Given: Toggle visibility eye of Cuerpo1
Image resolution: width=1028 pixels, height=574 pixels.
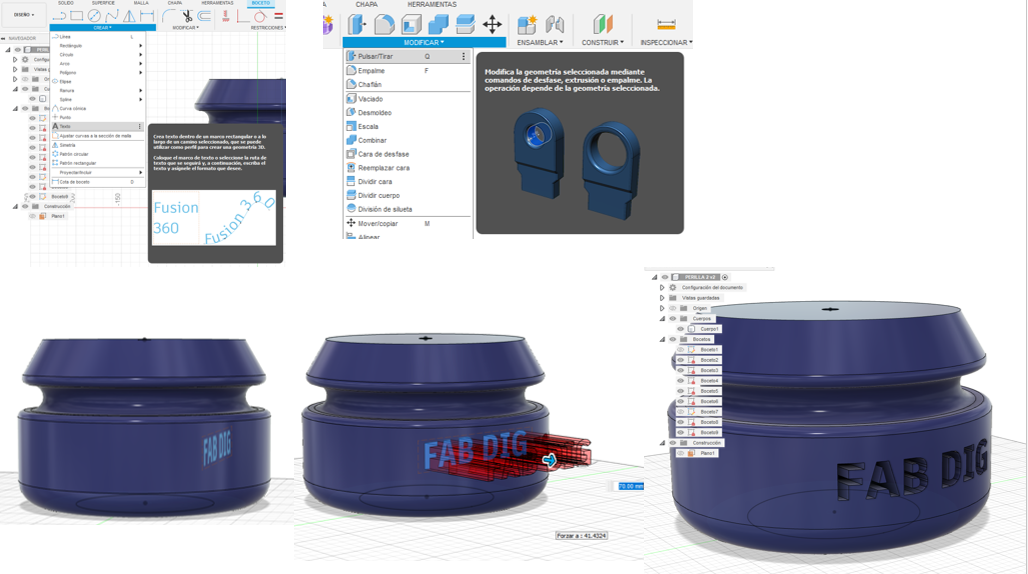Looking at the screenshot, I should (x=681, y=329).
